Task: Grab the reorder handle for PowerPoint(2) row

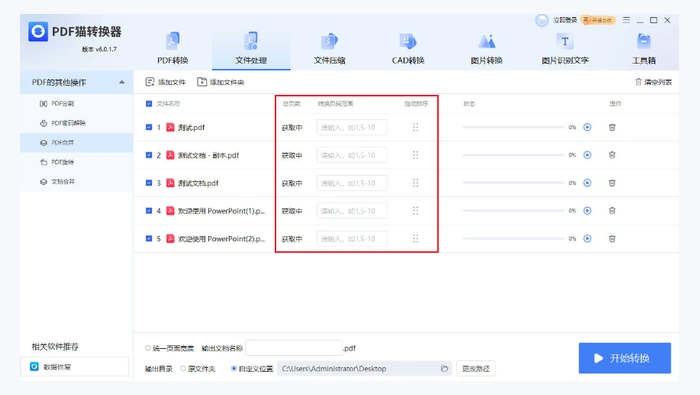Action: 416,239
